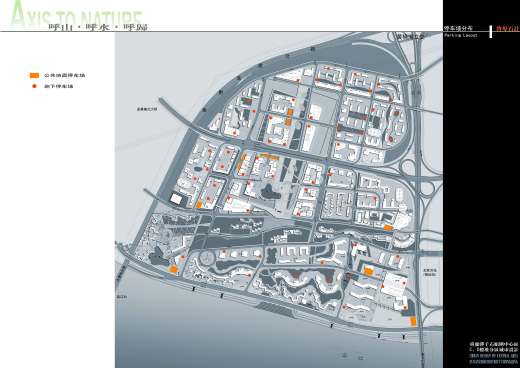Click the '停车场分布' heading text

458,28
